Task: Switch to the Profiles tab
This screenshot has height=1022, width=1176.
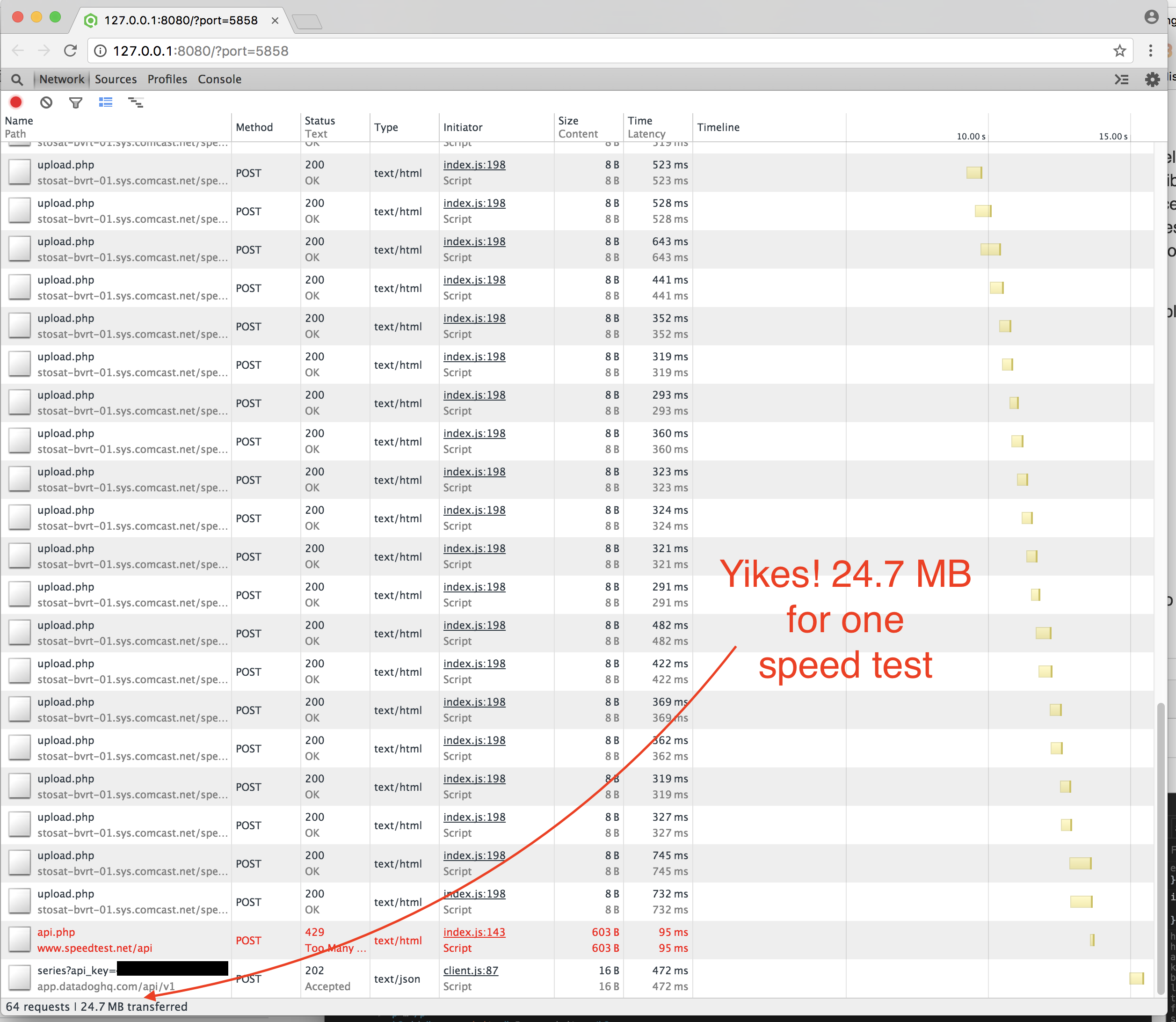Action: point(167,79)
